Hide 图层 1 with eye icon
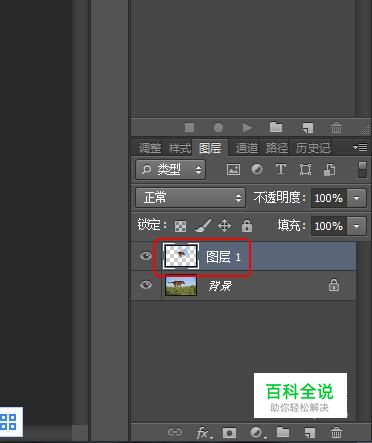The image size is (372, 443). pyautogui.click(x=146, y=256)
